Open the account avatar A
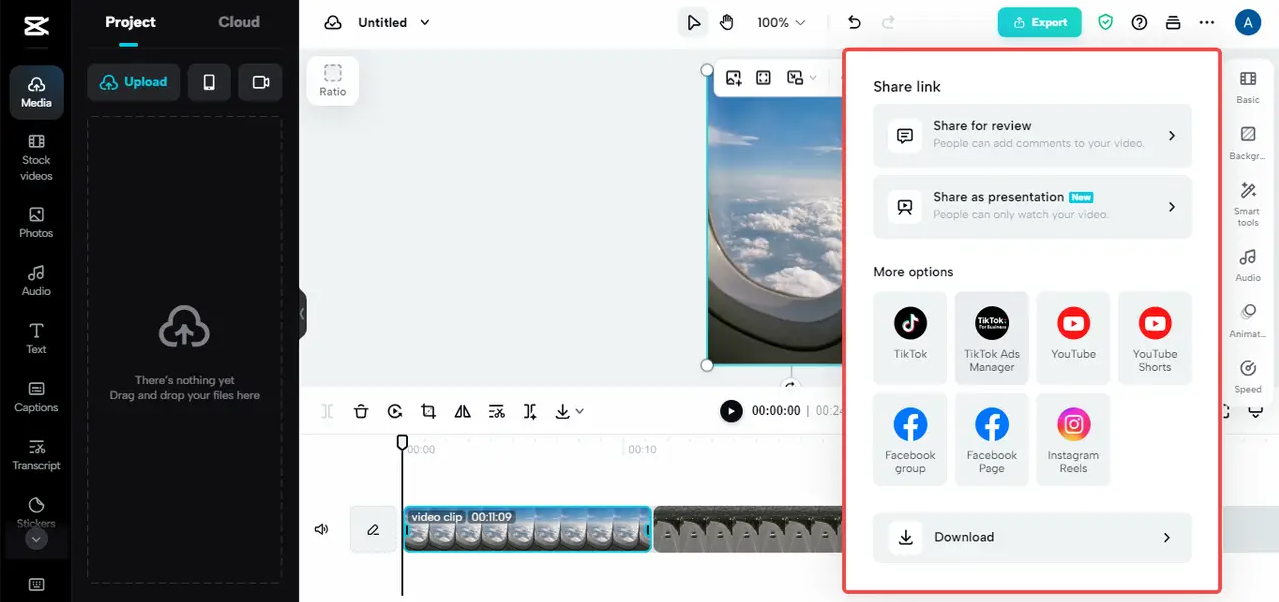The image size is (1279, 602). pyautogui.click(x=1248, y=22)
